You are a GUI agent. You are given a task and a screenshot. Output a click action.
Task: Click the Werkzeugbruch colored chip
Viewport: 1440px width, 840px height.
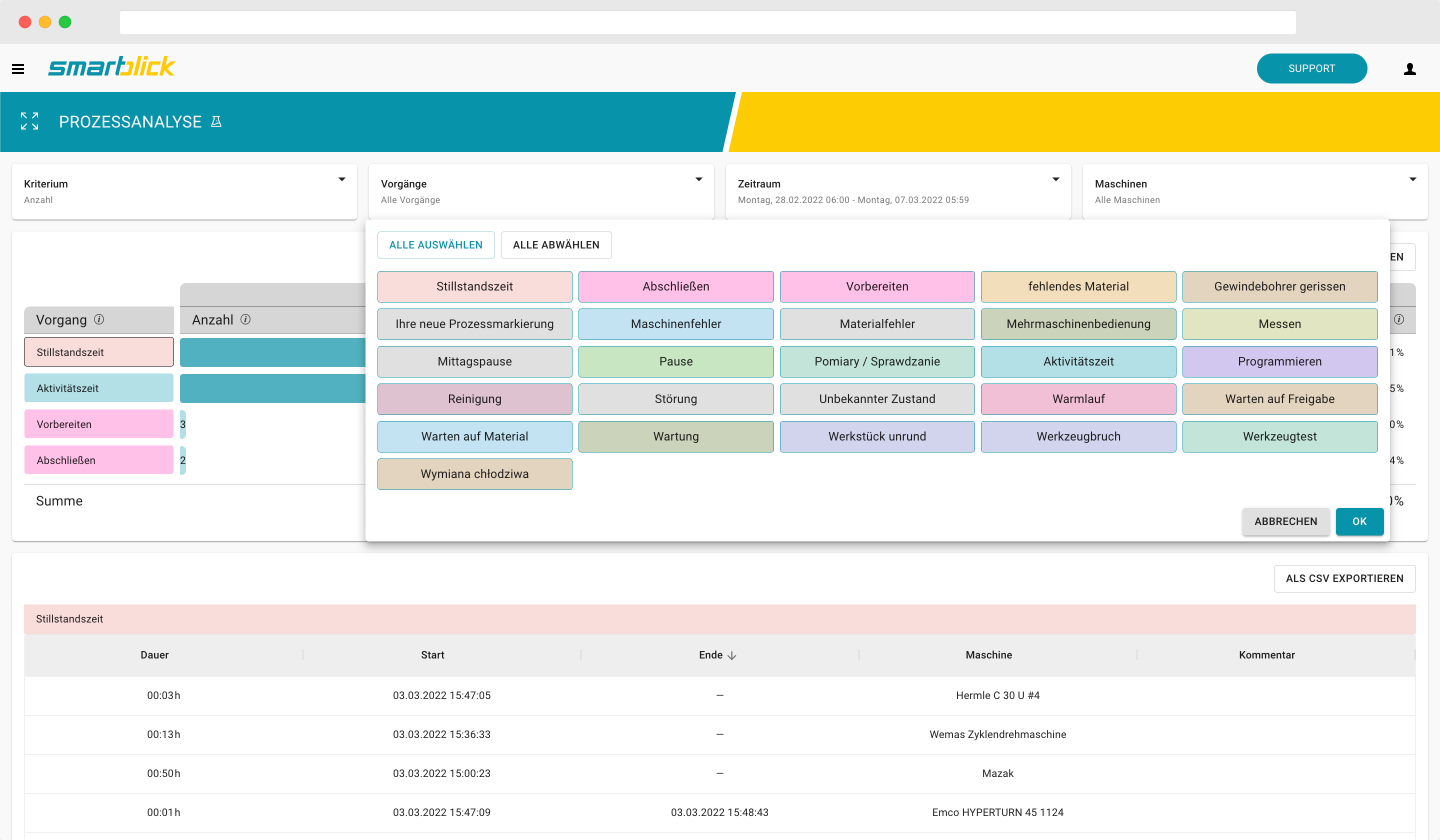point(1078,436)
